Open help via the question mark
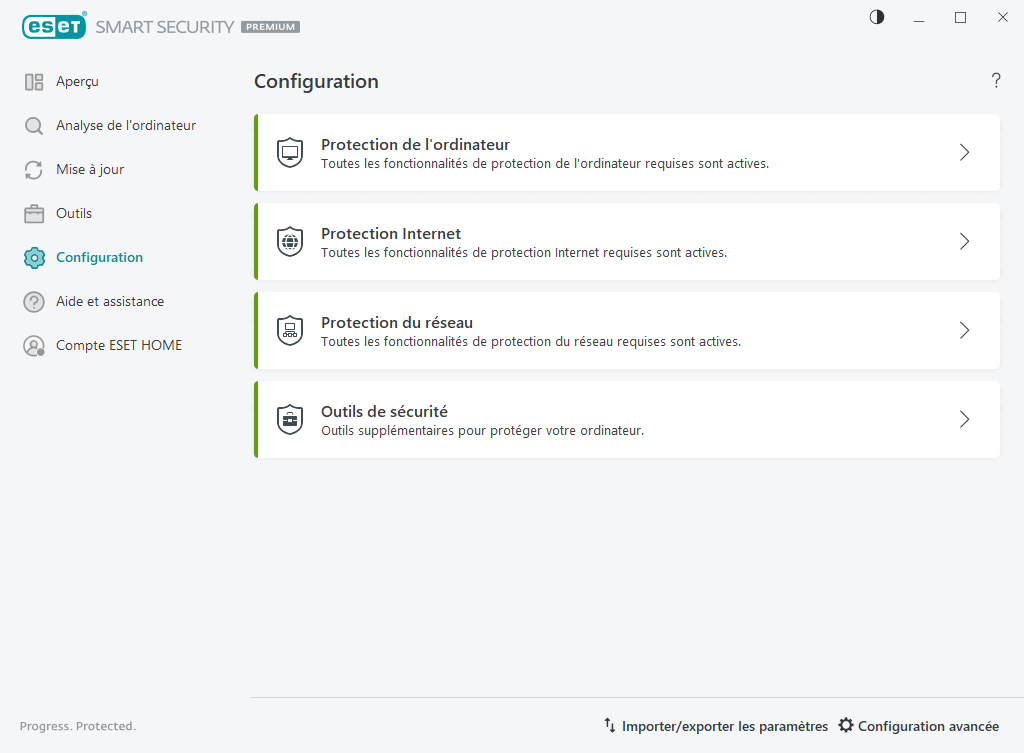 pyautogui.click(x=996, y=81)
